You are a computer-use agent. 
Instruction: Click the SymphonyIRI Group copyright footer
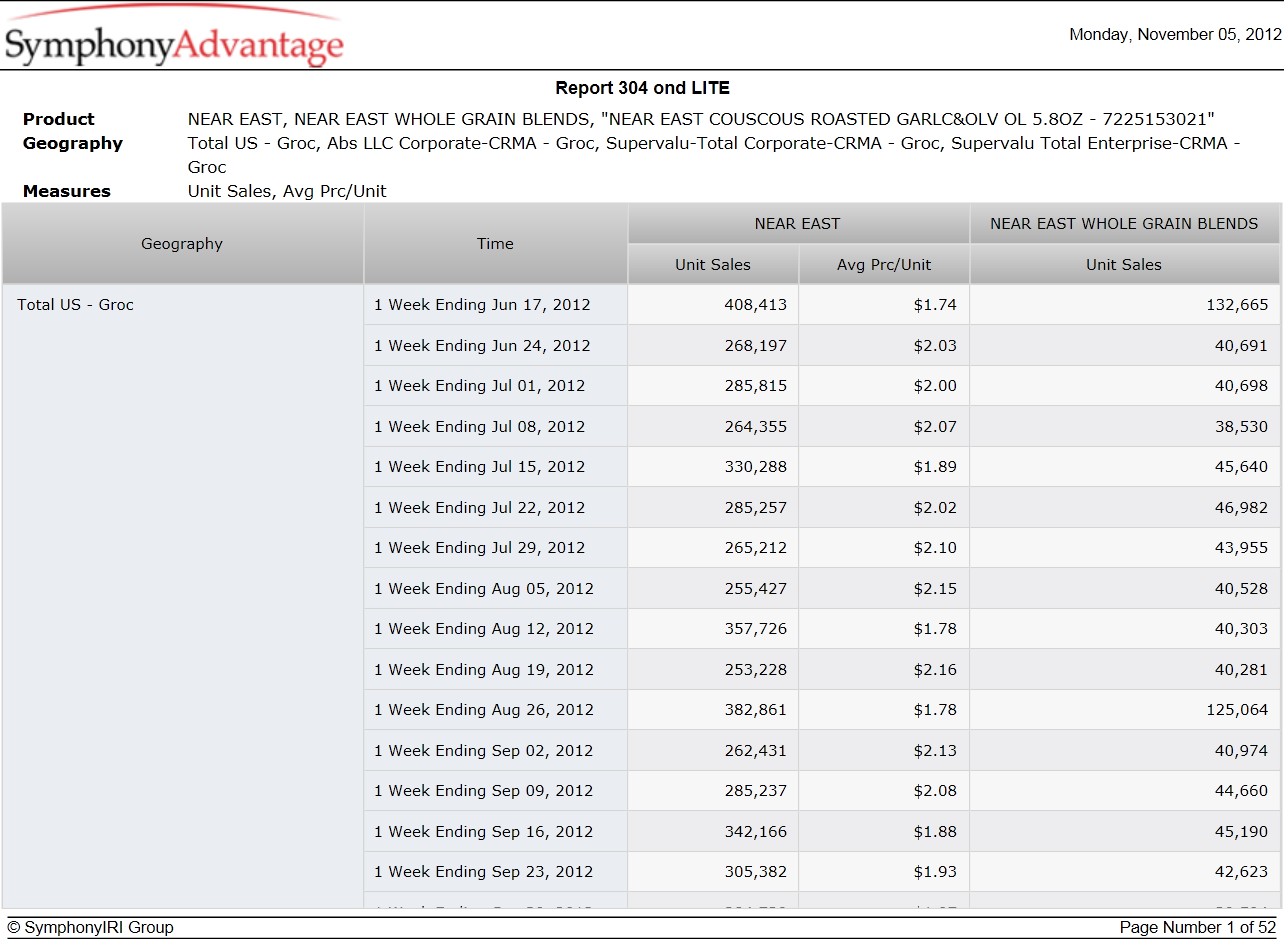tap(91, 928)
